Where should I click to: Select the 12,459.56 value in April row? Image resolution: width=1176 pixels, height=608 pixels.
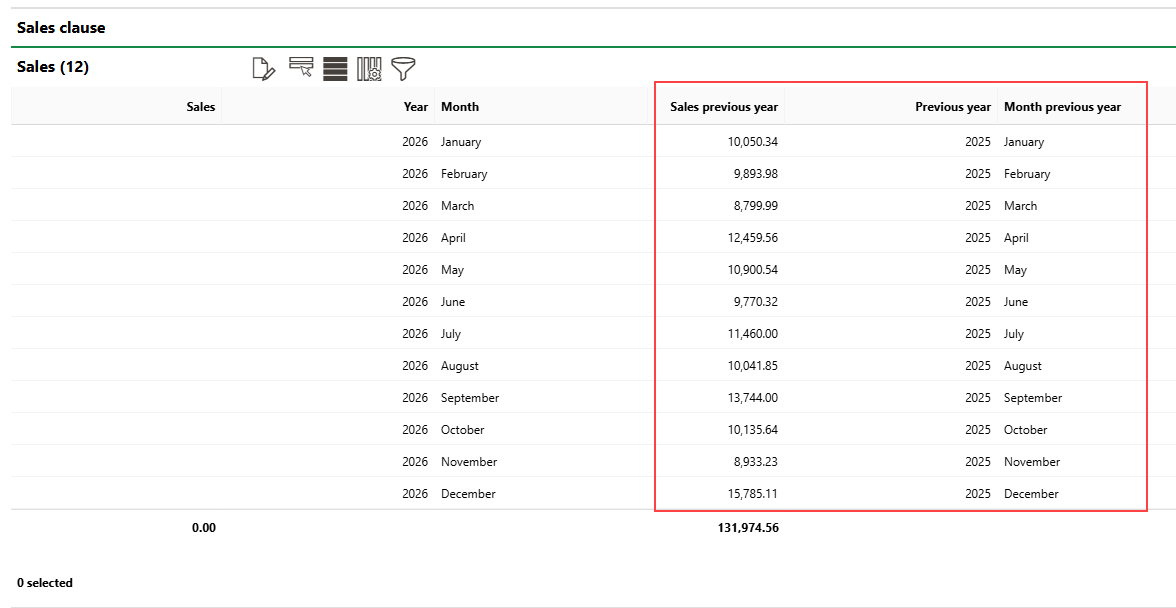pyautogui.click(x=752, y=238)
